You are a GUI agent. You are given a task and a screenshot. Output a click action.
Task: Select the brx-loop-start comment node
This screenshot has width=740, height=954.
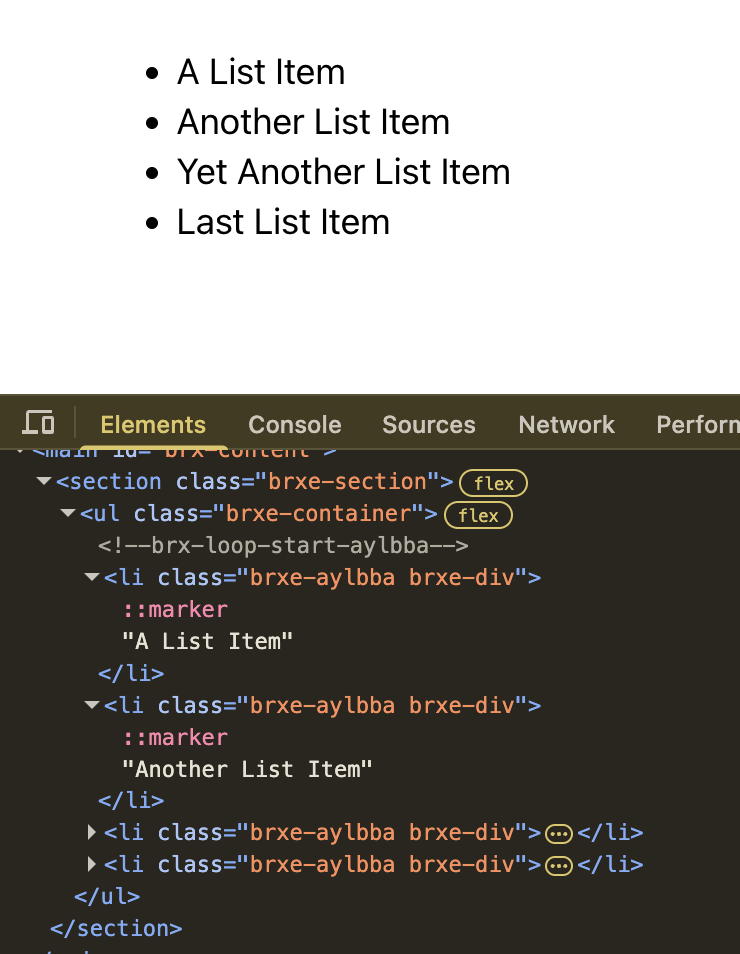[283, 546]
